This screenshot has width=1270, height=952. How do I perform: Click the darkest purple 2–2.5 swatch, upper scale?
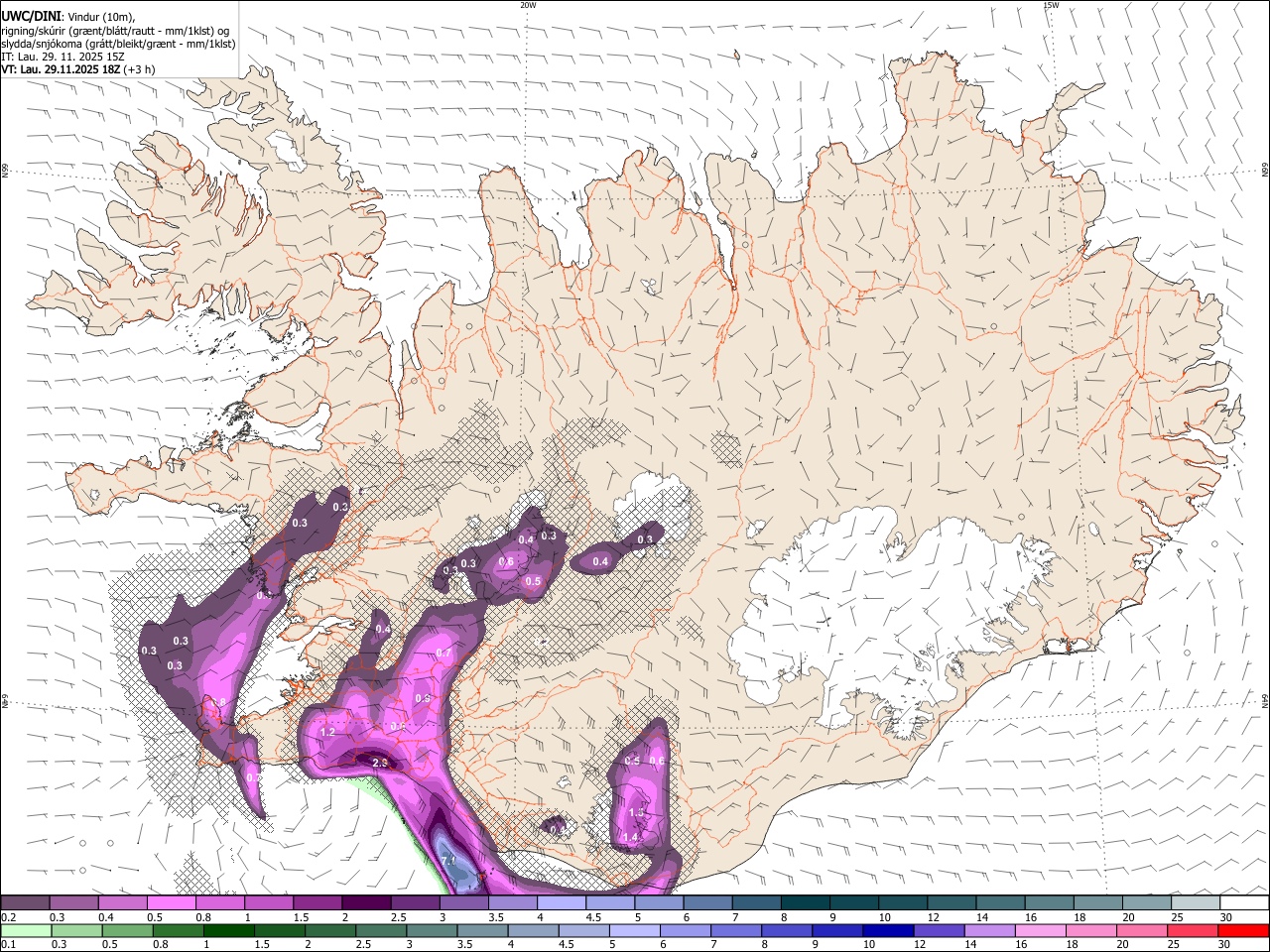pyautogui.click(x=365, y=902)
